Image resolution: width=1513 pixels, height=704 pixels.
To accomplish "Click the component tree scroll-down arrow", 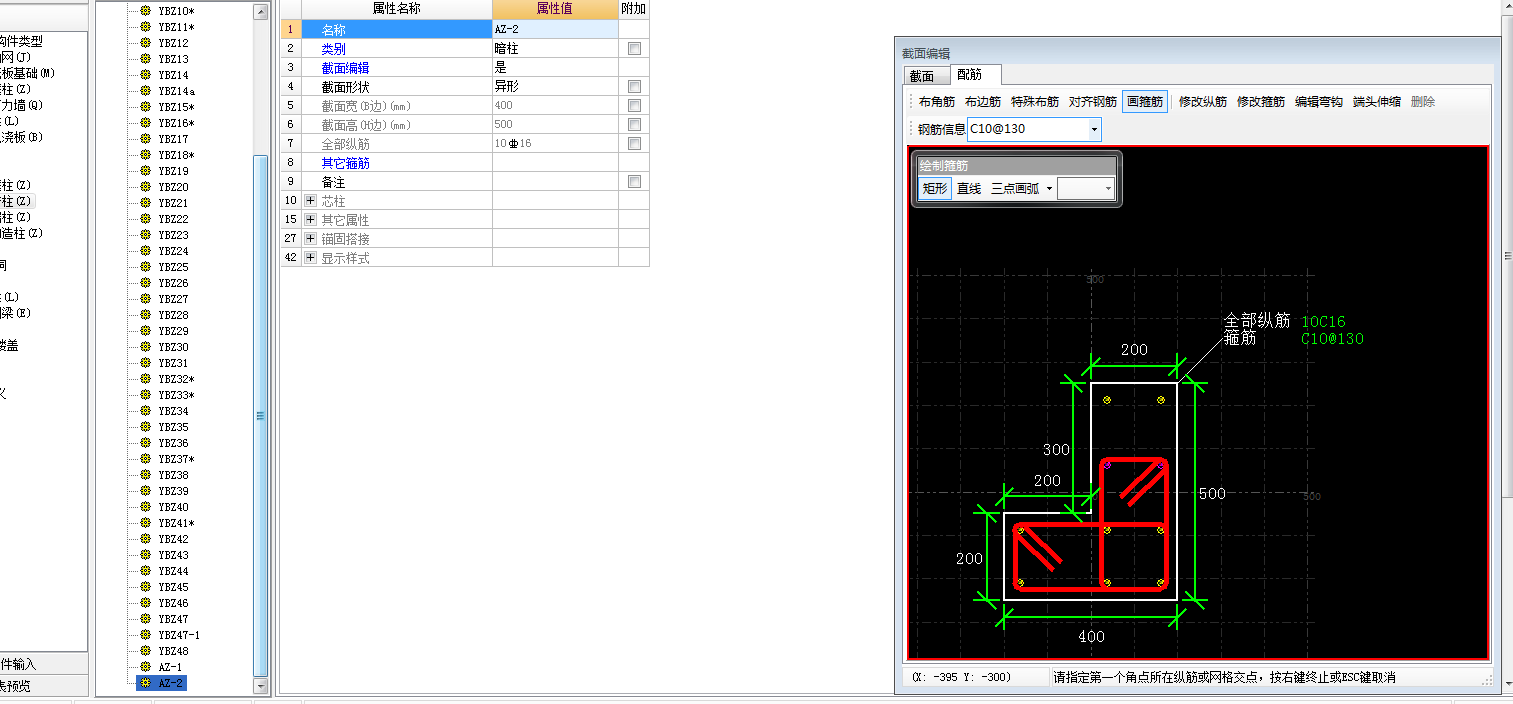I will pyautogui.click(x=261, y=687).
